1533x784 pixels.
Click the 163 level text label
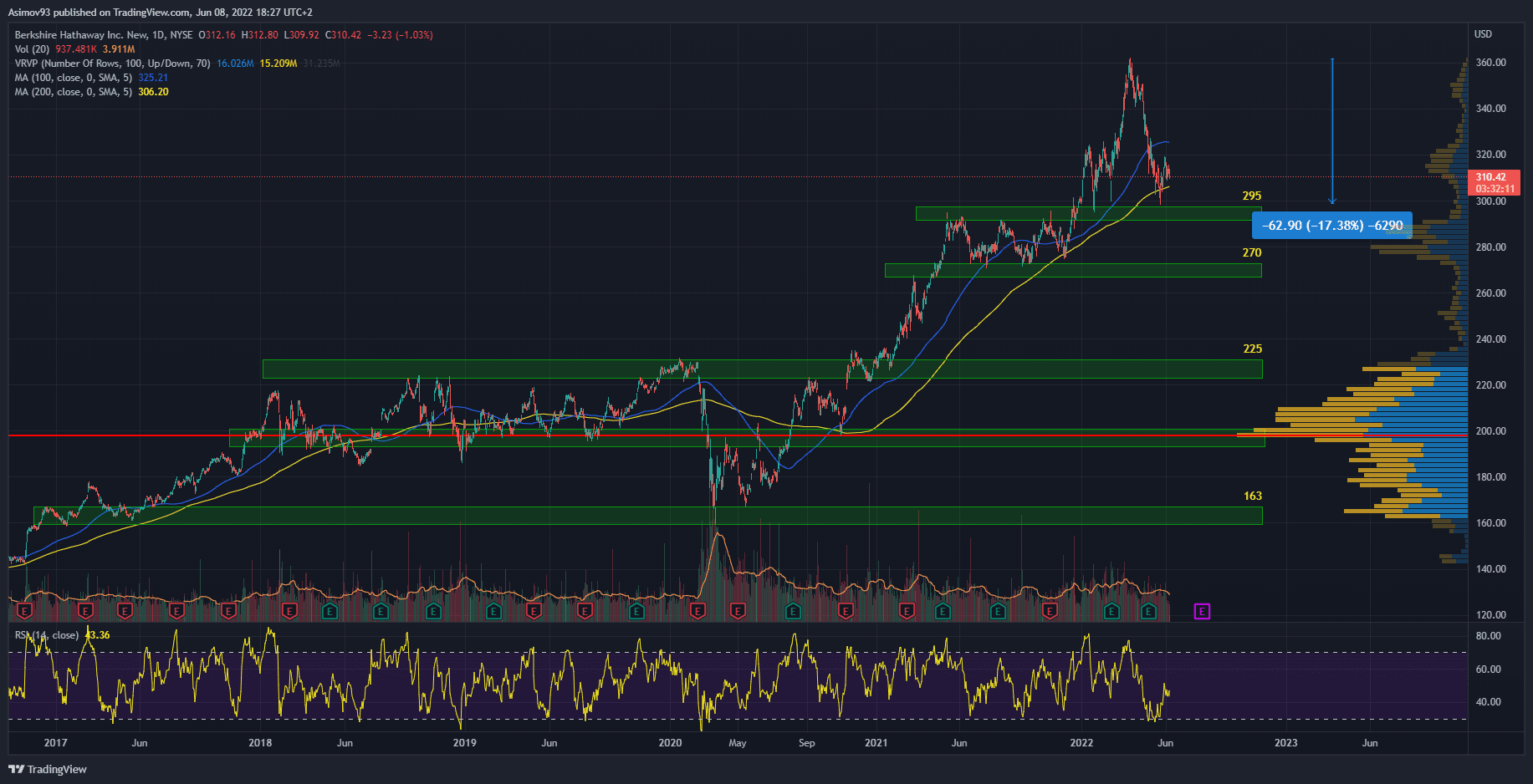pos(1252,496)
